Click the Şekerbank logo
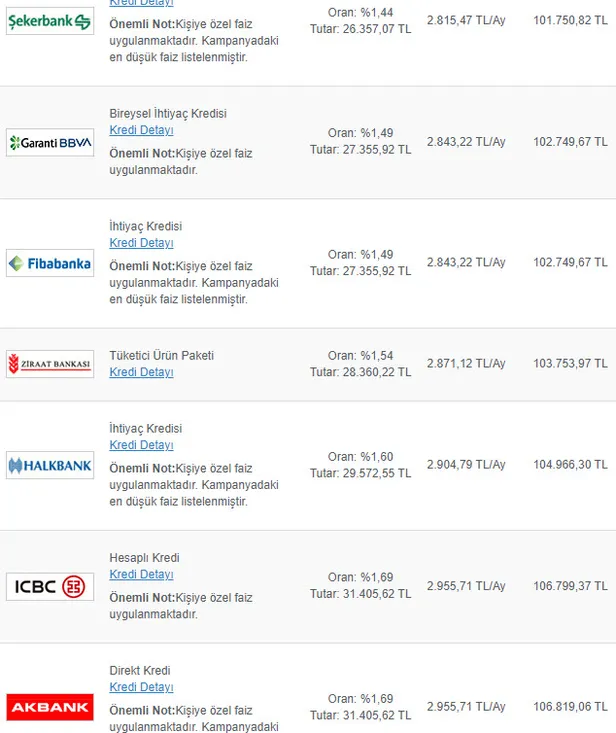This screenshot has height=733, width=616. 50,21
